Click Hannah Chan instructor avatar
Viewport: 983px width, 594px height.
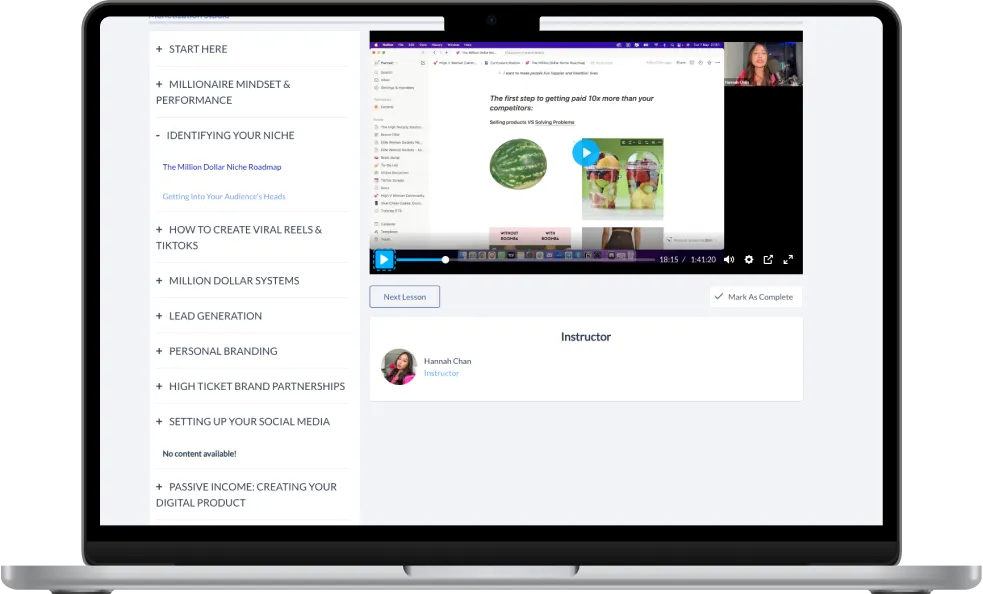(399, 366)
